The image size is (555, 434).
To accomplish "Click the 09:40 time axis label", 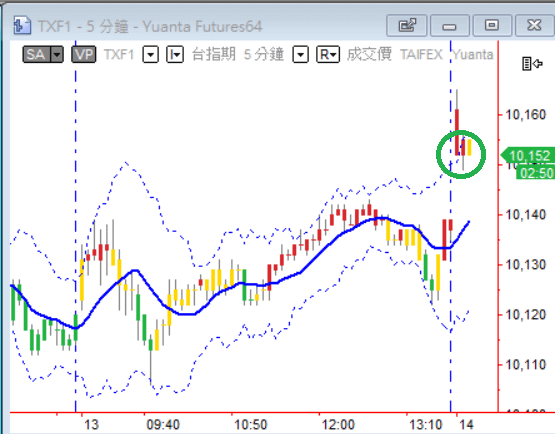I will click(x=163, y=424).
